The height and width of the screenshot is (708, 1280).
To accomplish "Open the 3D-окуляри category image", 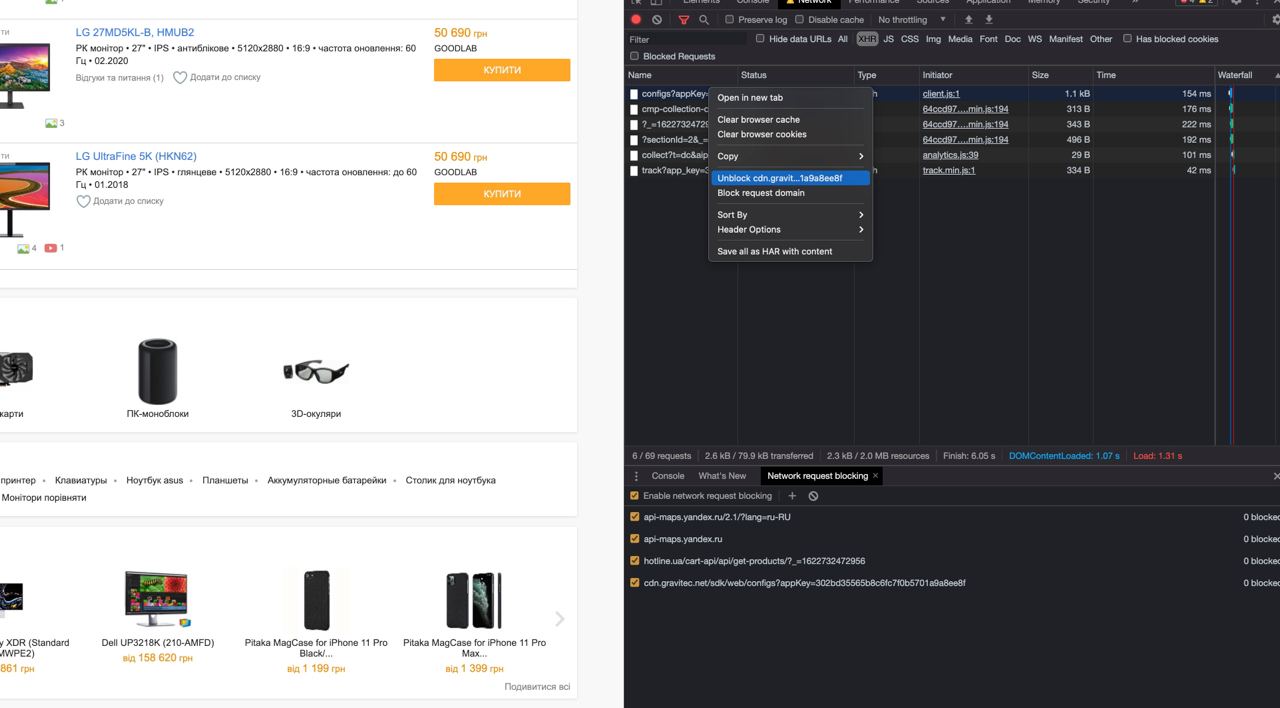I will (316, 371).
